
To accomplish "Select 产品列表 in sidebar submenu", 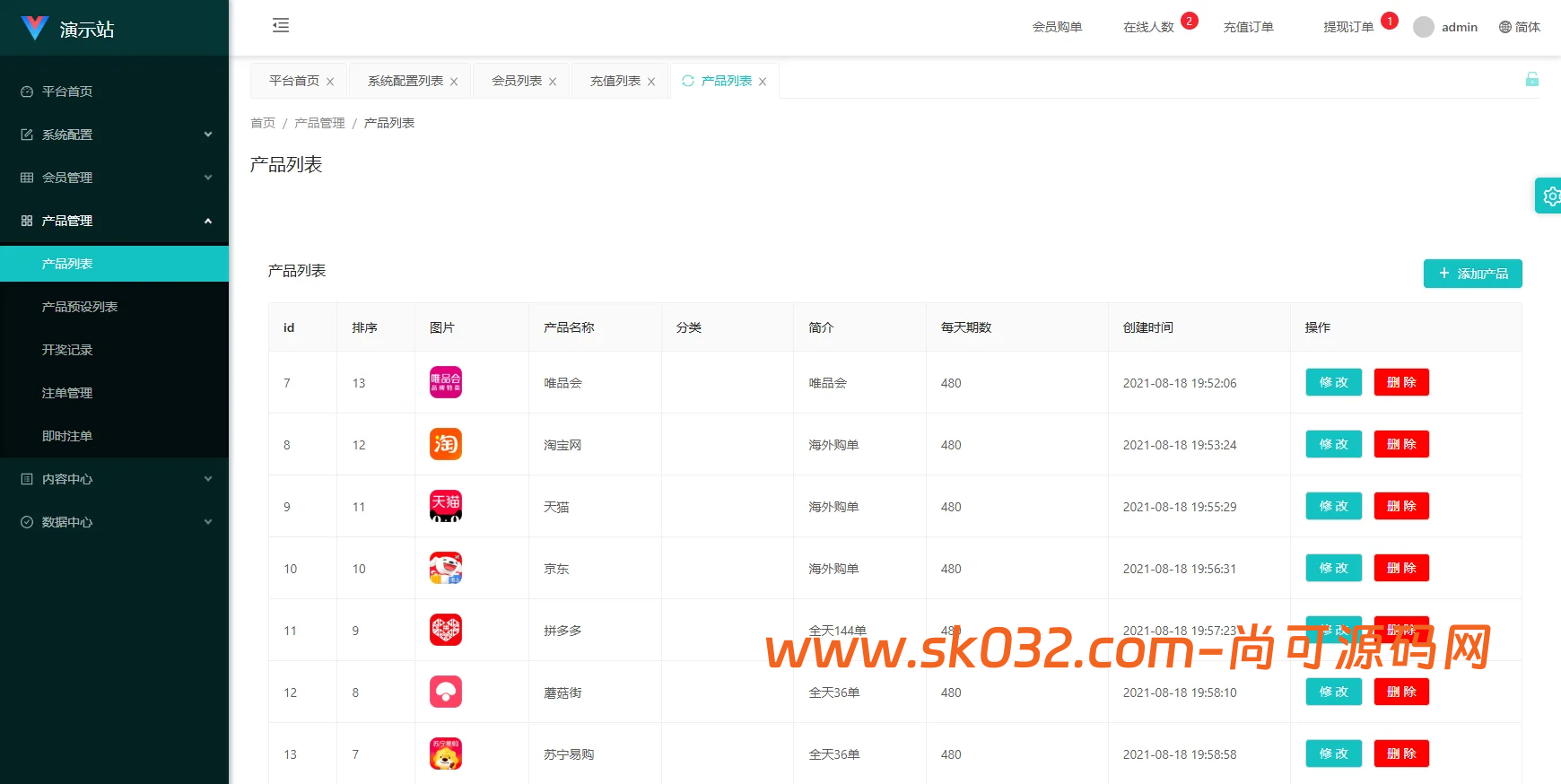I will pyautogui.click(x=114, y=264).
